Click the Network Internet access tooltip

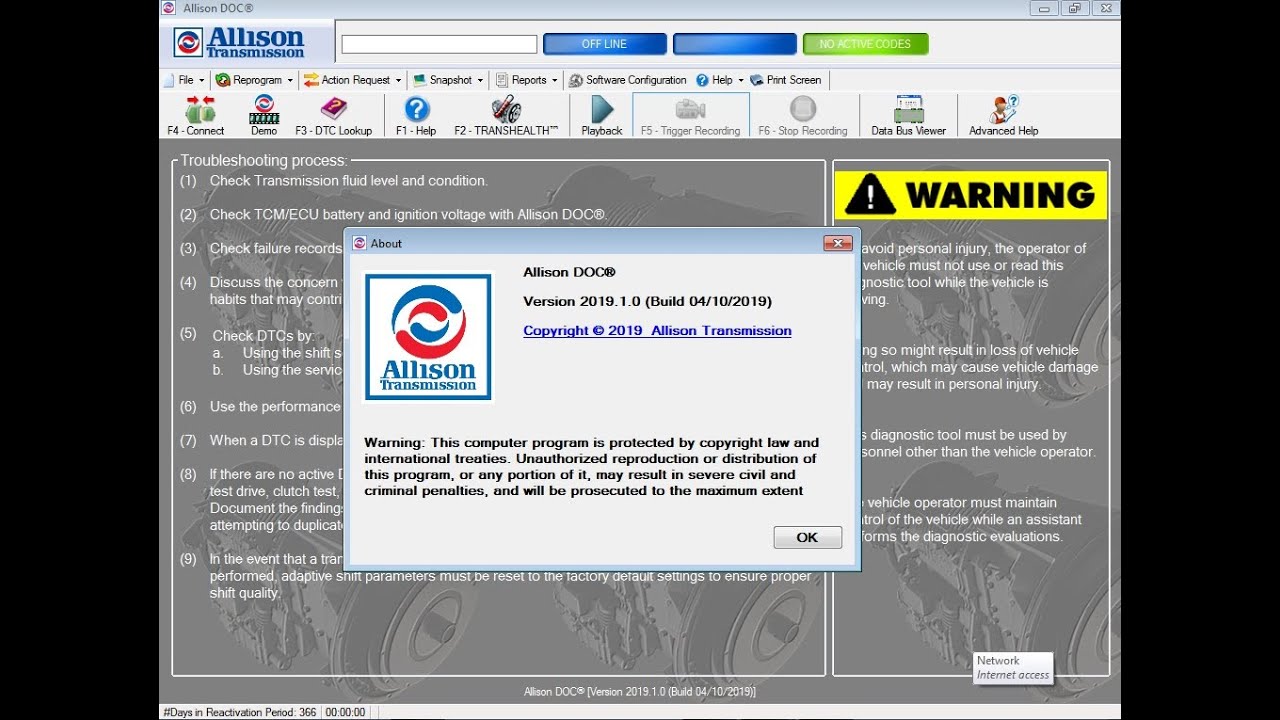click(1013, 668)
